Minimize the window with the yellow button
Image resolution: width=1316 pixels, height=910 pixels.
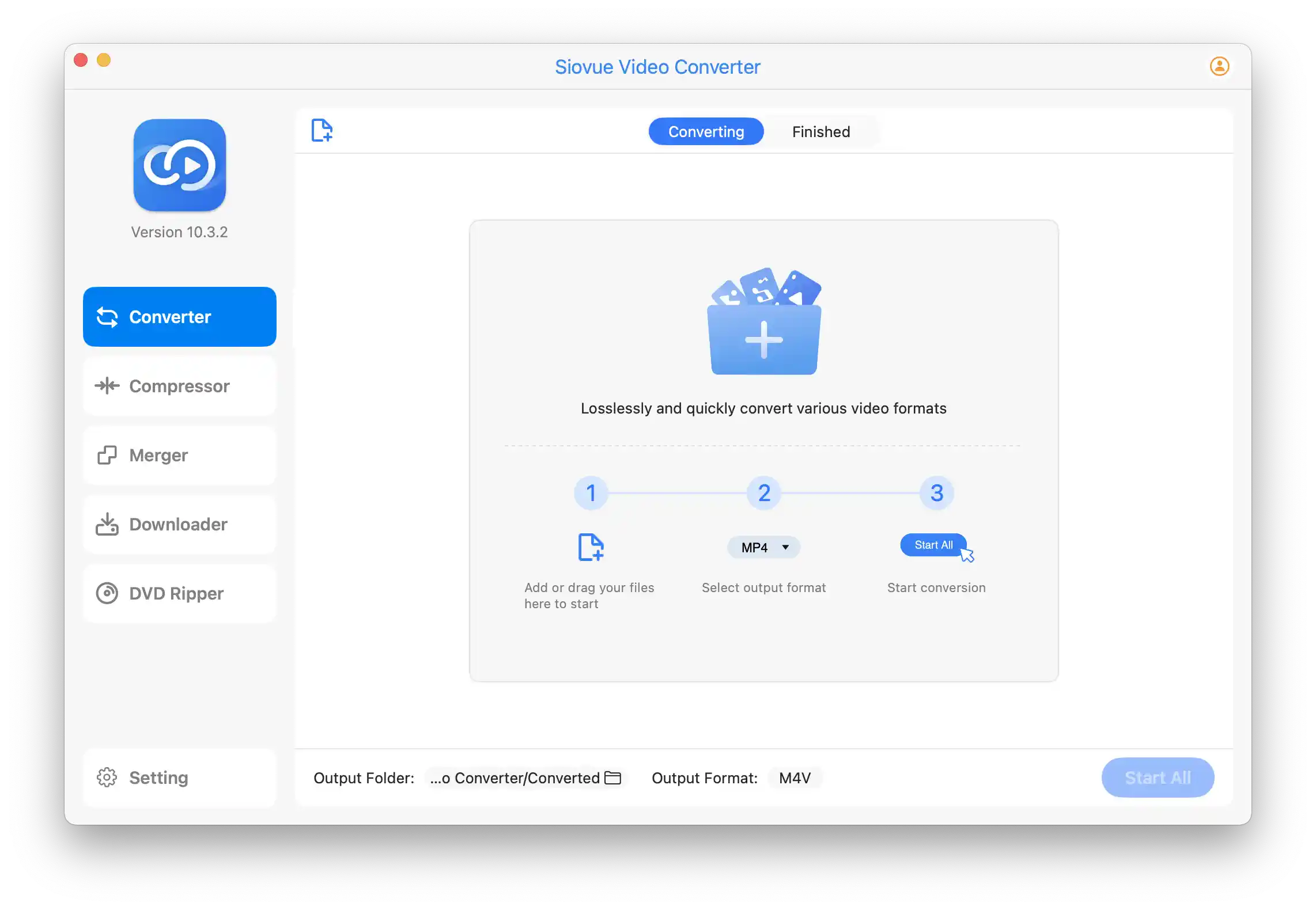[104, 60]
